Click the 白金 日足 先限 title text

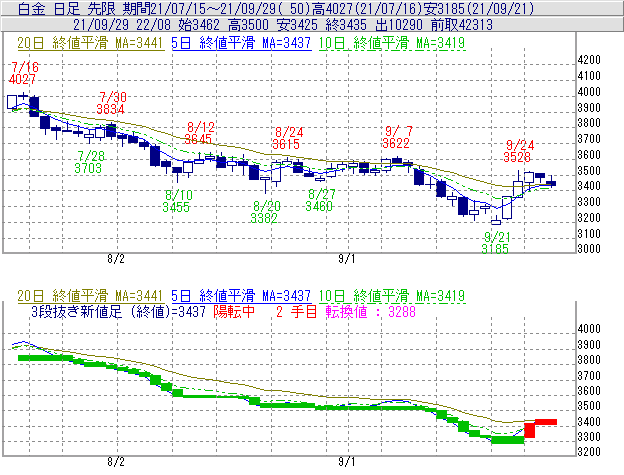67,8
